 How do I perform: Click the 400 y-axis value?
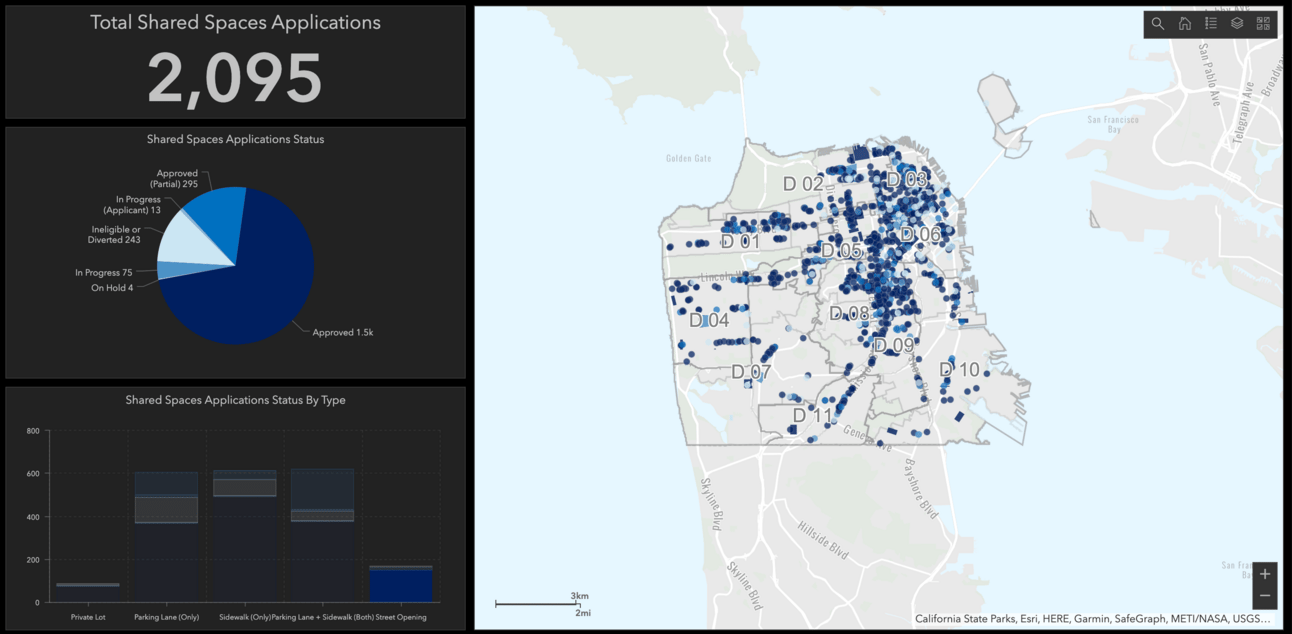click(x=33, y=517)
